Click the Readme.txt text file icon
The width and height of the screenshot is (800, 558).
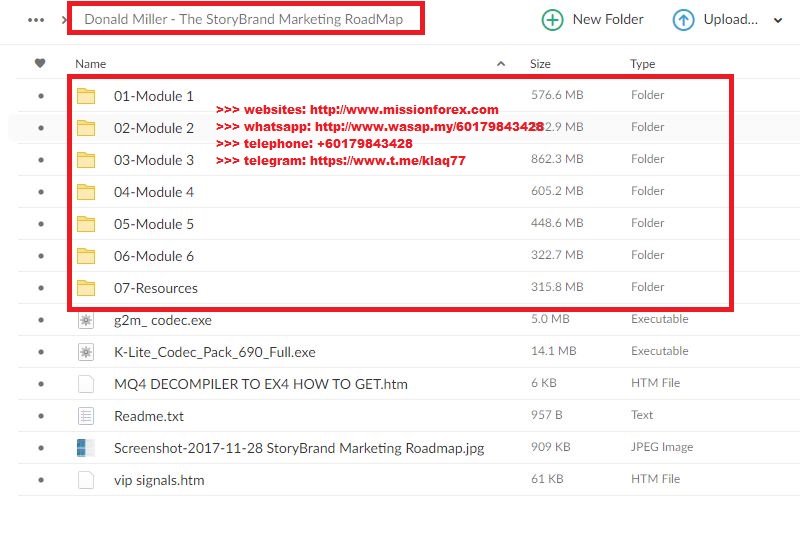[86, 416]
